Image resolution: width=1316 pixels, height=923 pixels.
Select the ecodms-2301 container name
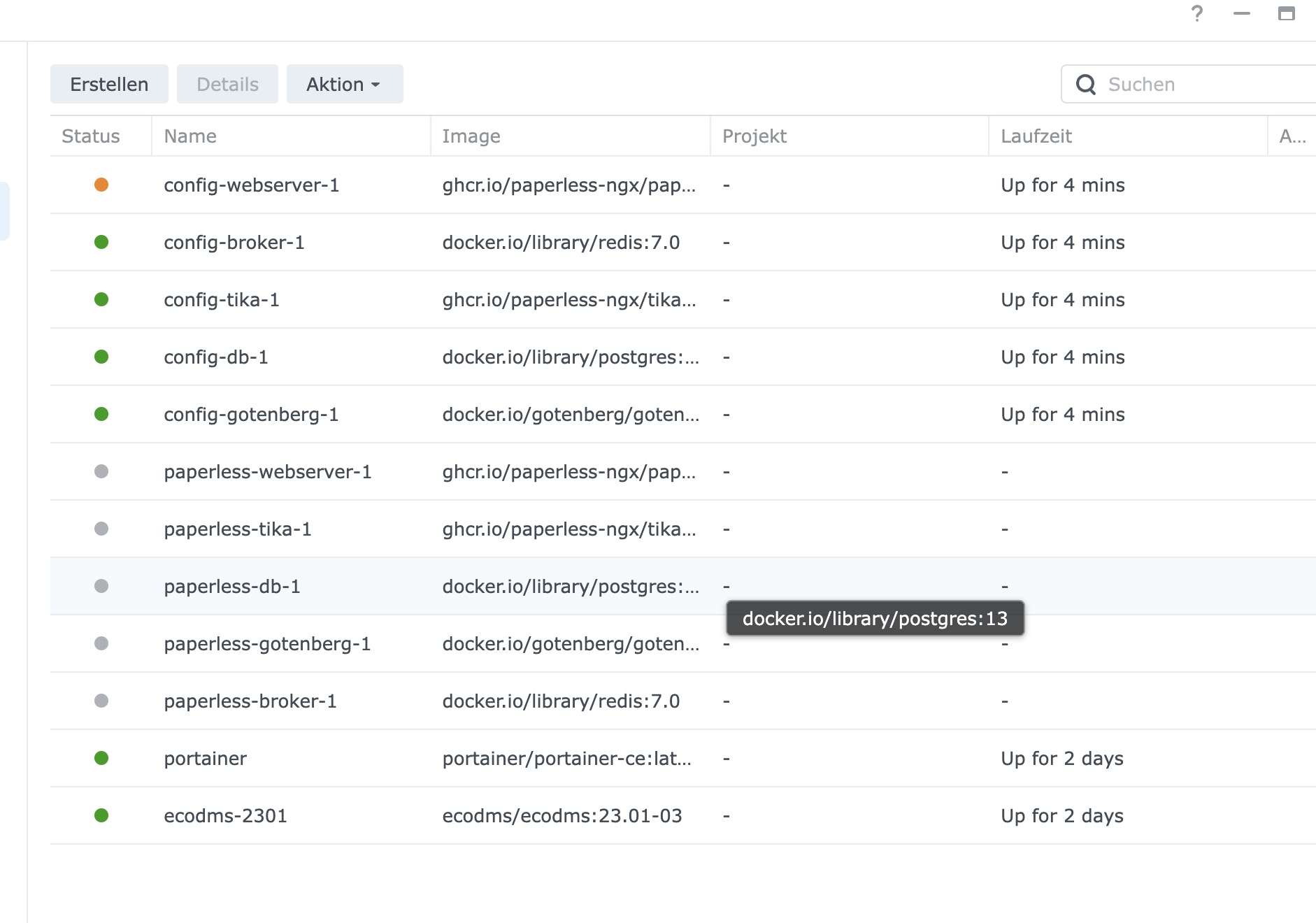pyautogui.click(x=225, y=816)
